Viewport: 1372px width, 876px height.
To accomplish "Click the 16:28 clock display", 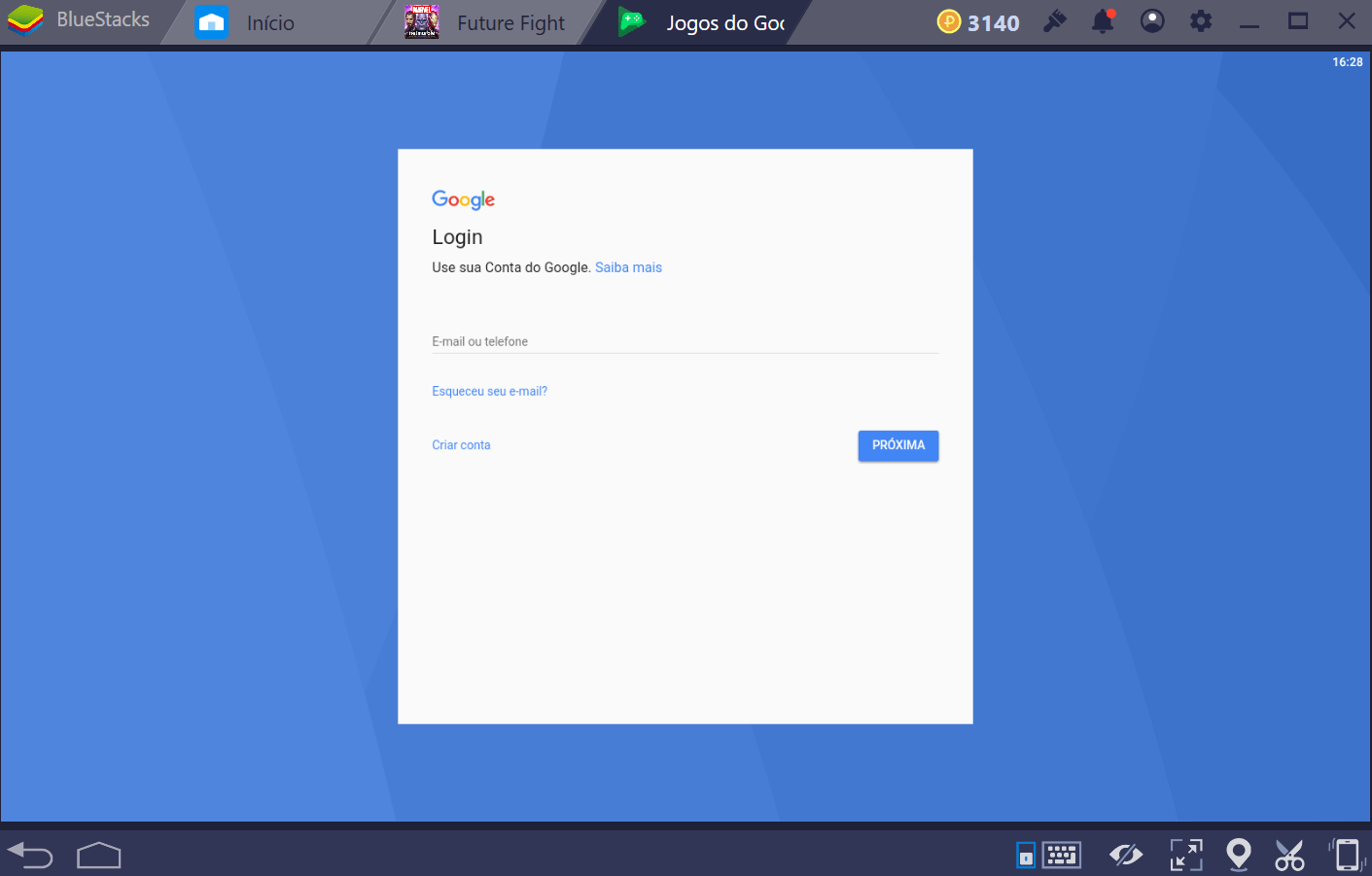I will [1347, 62].
